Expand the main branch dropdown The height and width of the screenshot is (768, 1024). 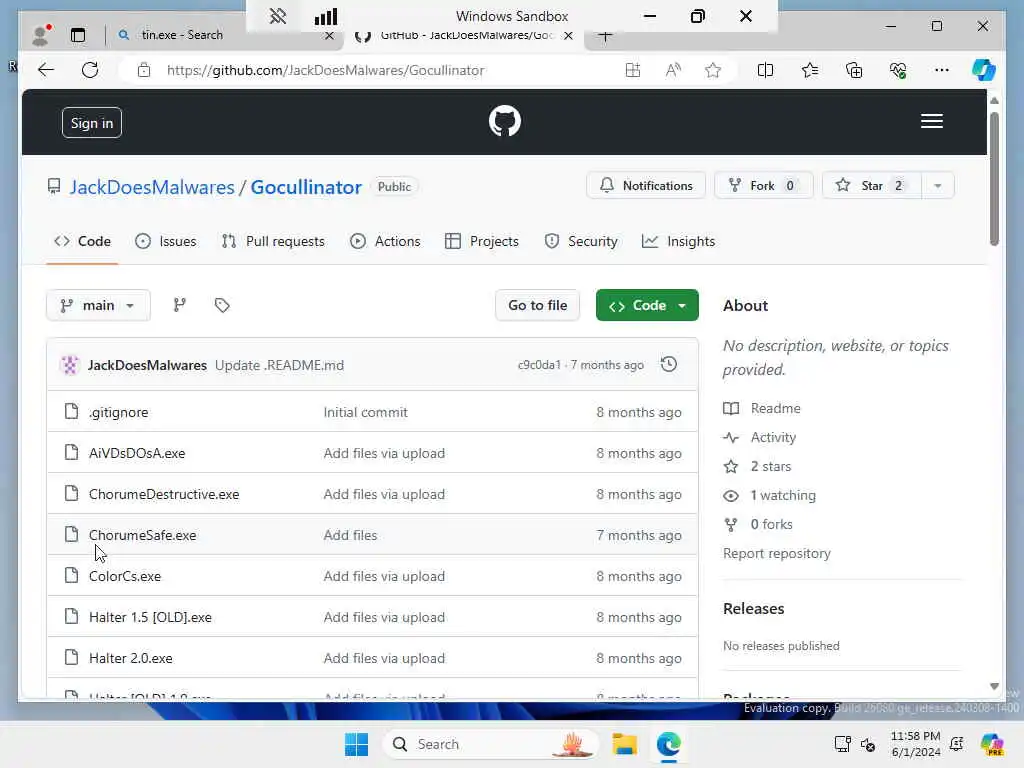click(98, 305)
